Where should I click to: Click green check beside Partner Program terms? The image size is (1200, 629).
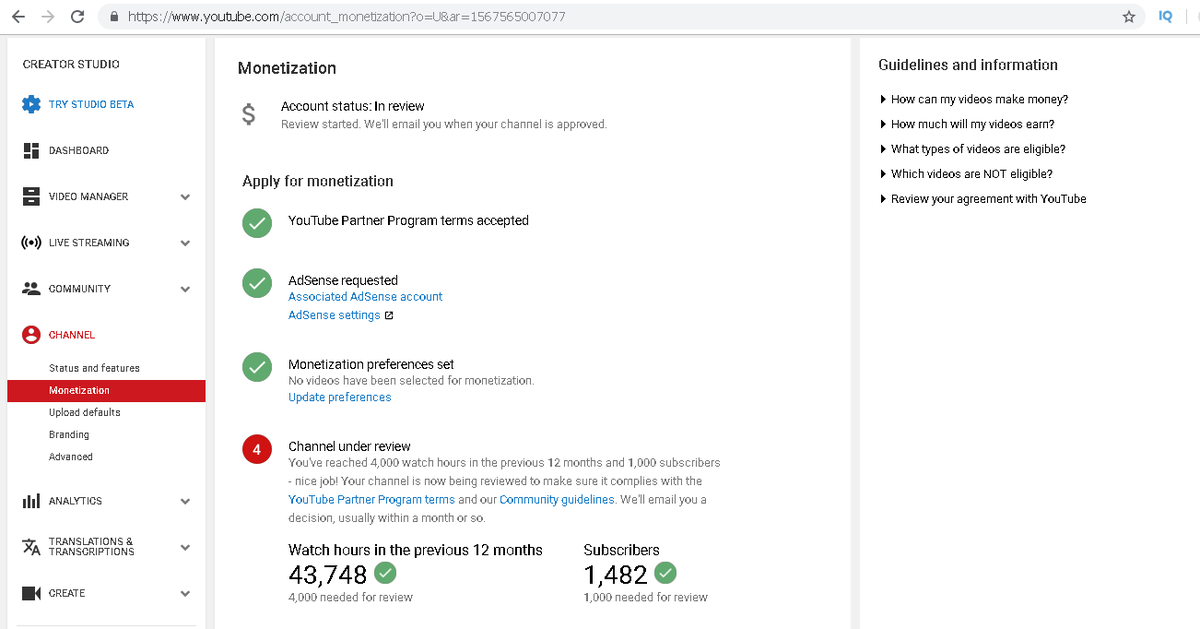coord(257,223)
